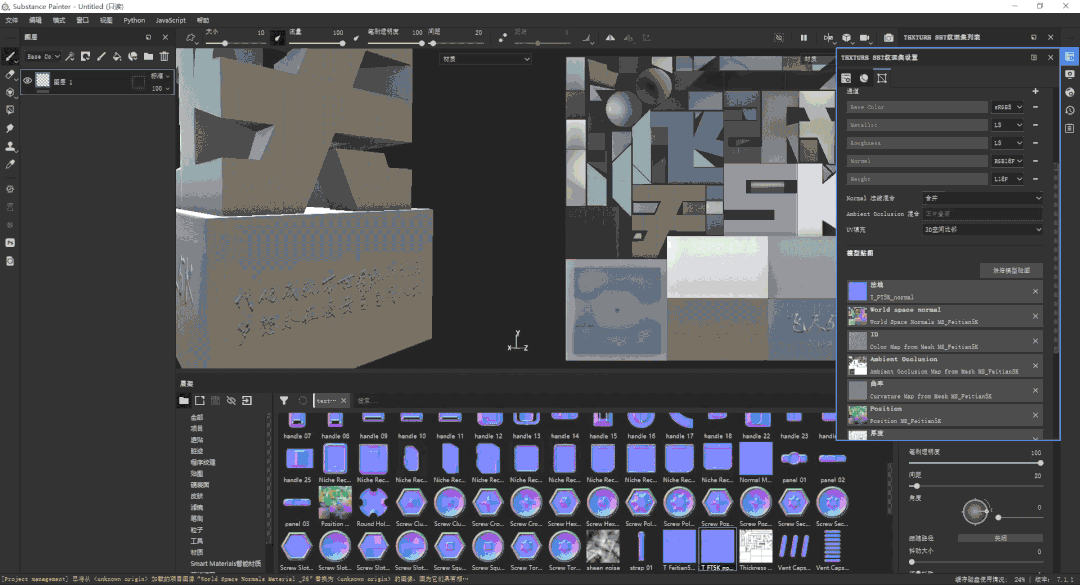The height and width of the screenshot is (585, 1080).
Task: Switch to the first texture set settings tab
Action: tap(846, 78)
